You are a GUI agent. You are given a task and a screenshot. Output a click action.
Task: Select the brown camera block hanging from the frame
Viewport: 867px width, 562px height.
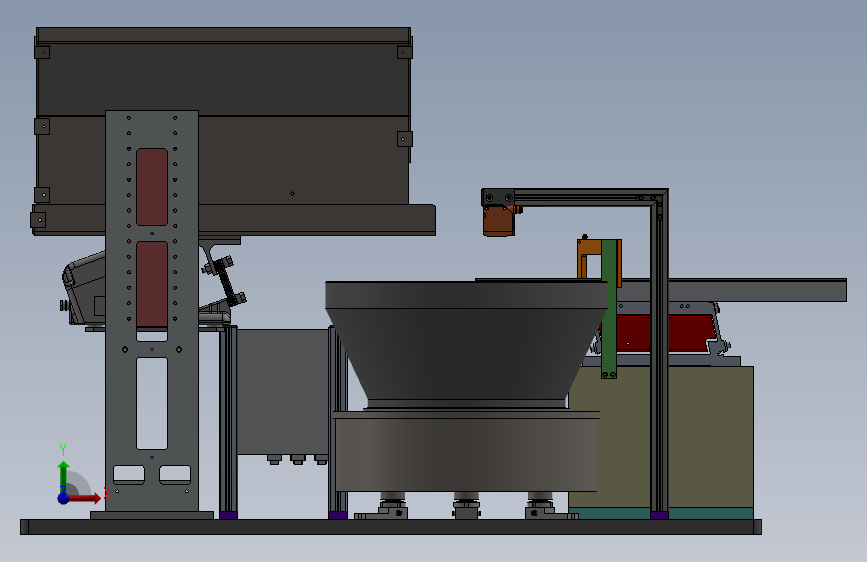499,221
